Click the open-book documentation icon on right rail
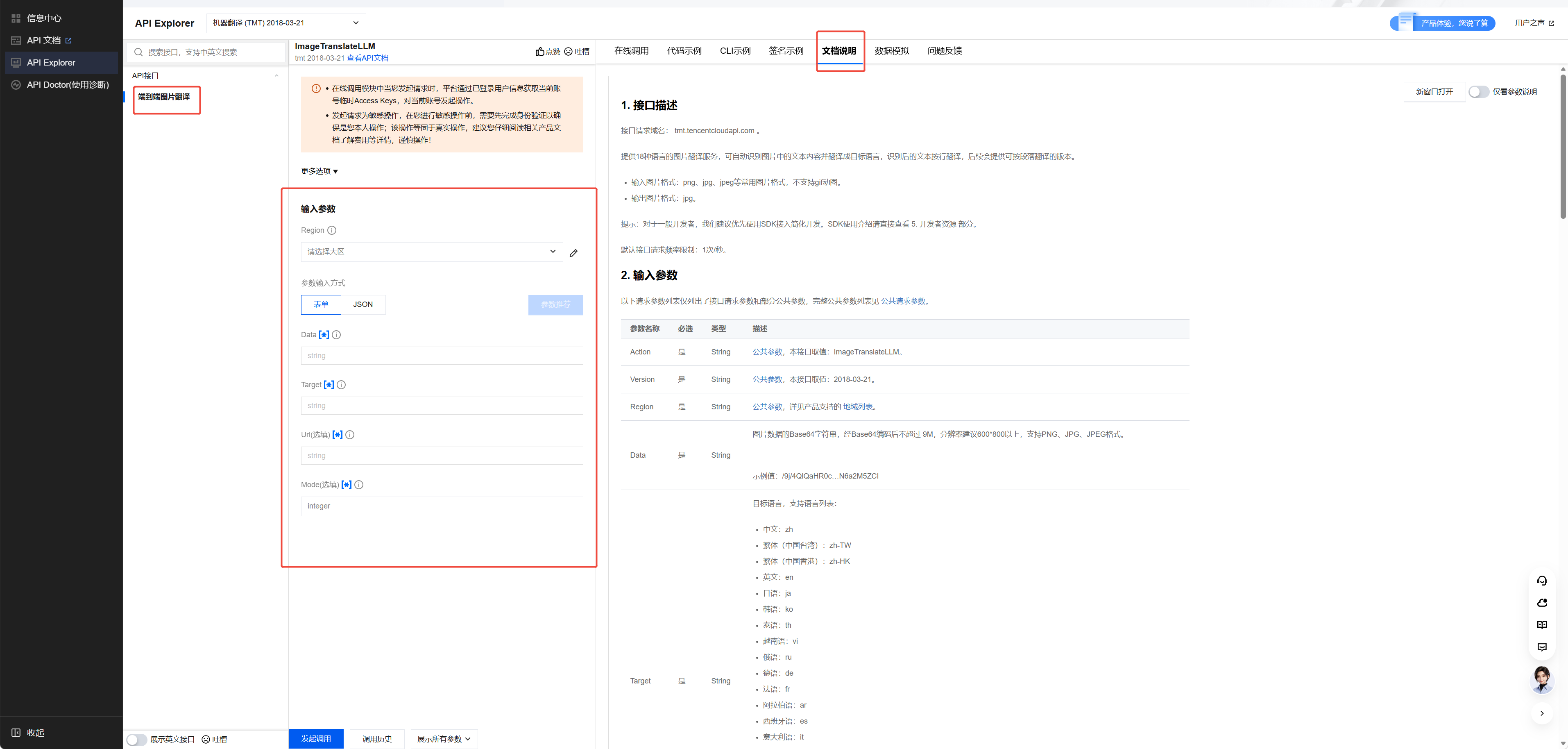This screenshot has width=1568, height=749. pos(1542,625)
